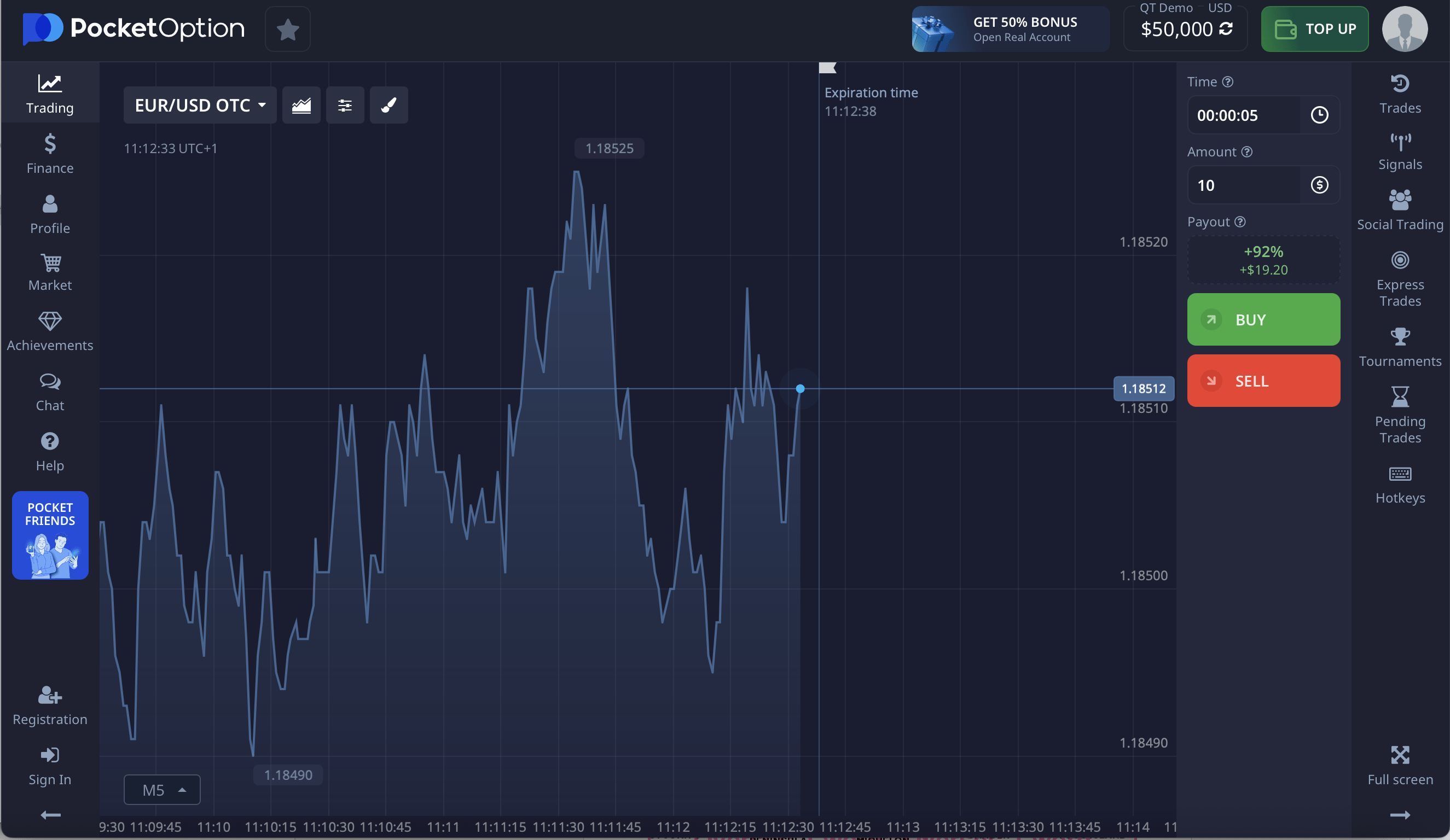Viewport: 1450px width, 840px height.
Task: Toggle Full screen mode
Action: pos(1400,766)
